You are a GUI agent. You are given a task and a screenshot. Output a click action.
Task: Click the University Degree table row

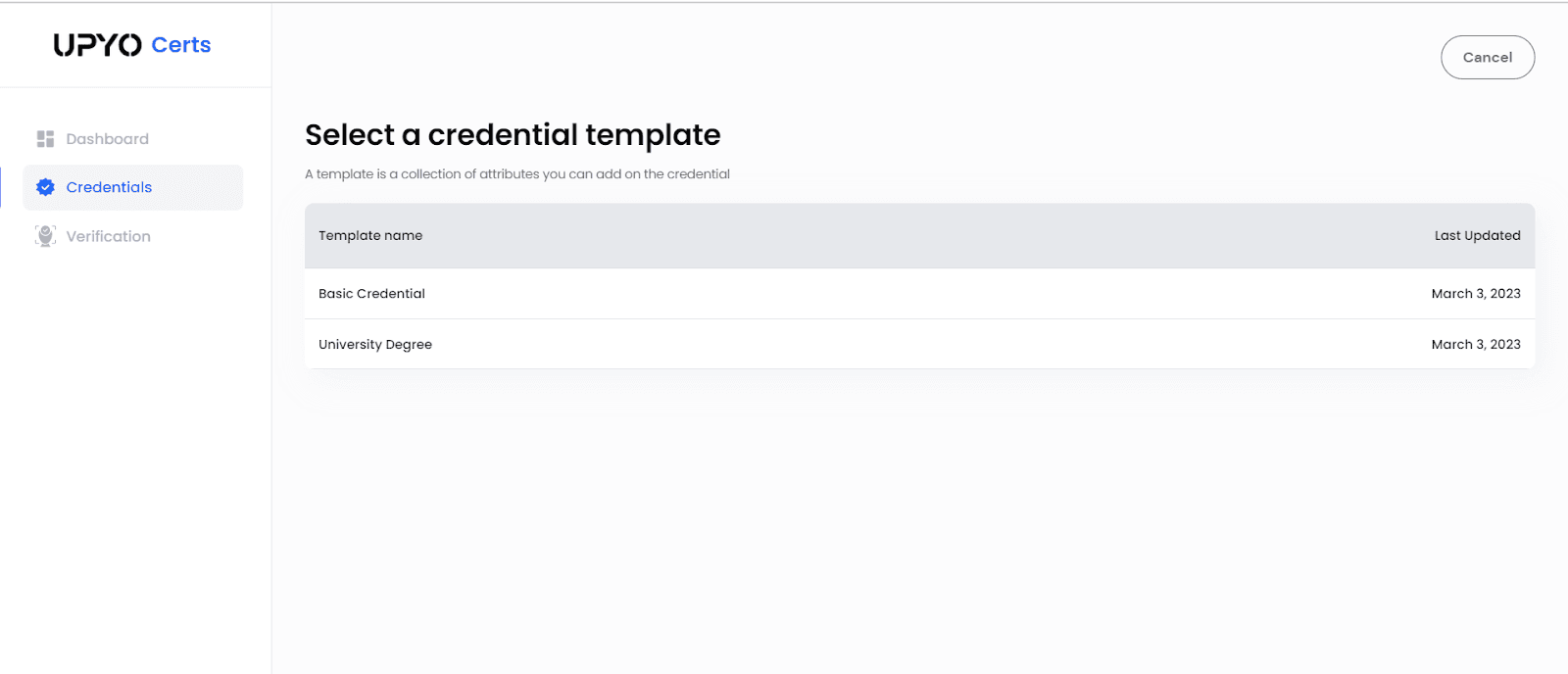pyautogui.click(x=919, y=344)
